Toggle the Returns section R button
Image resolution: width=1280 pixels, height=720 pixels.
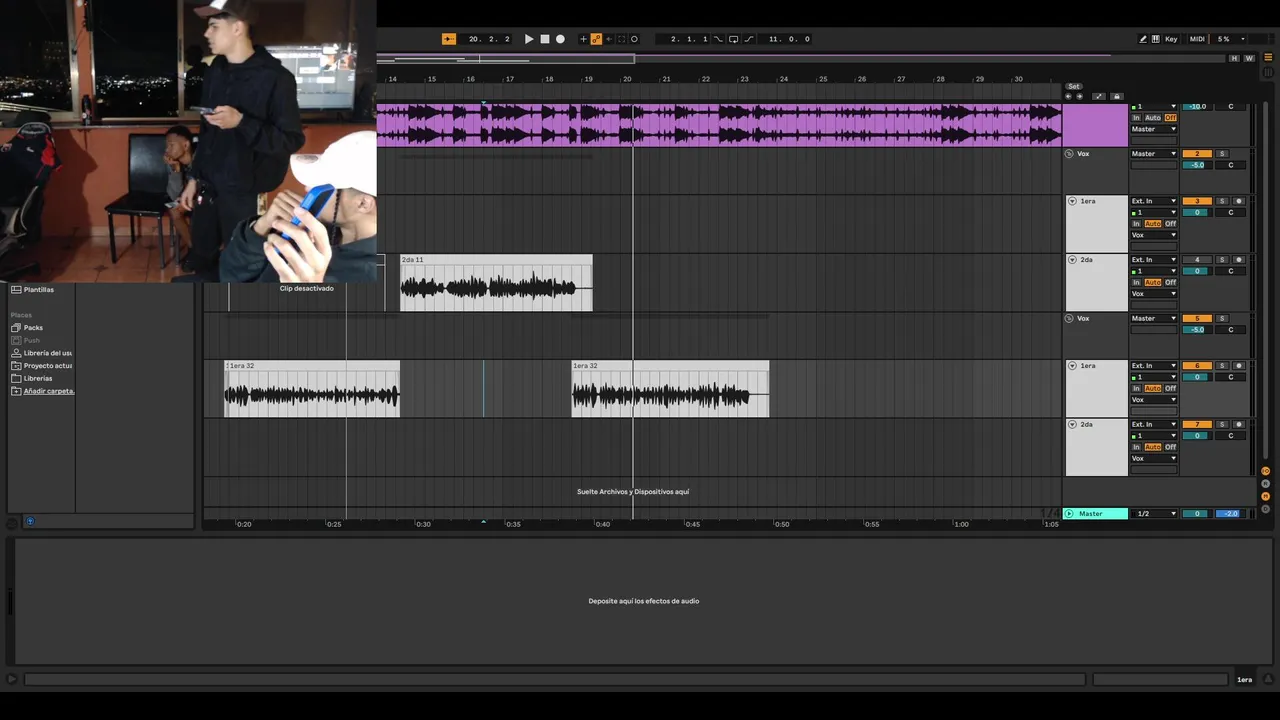pos(1265,483)
